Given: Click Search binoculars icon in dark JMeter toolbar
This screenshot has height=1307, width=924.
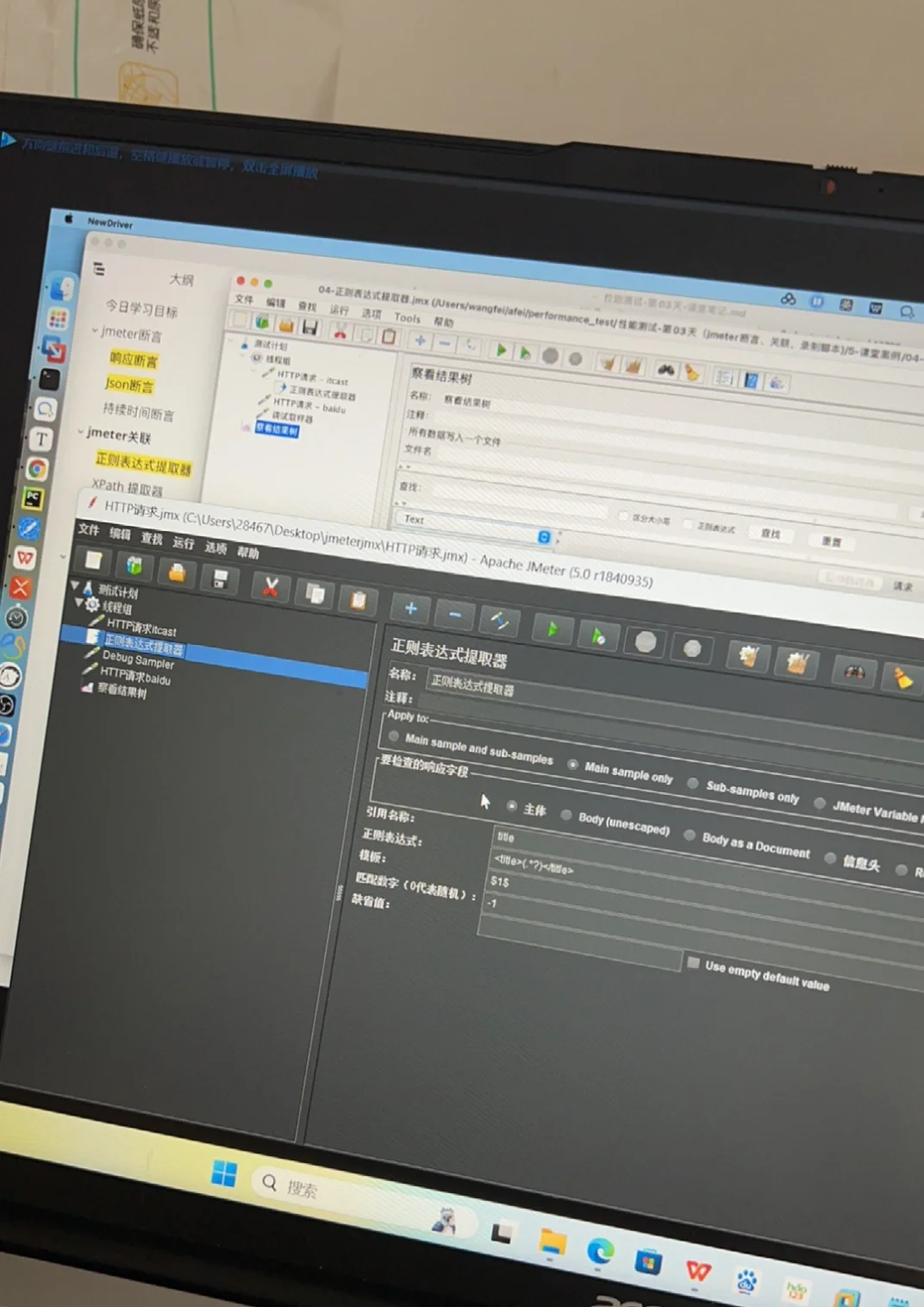Looking at the screenshot, I should (x=853, y=672).
